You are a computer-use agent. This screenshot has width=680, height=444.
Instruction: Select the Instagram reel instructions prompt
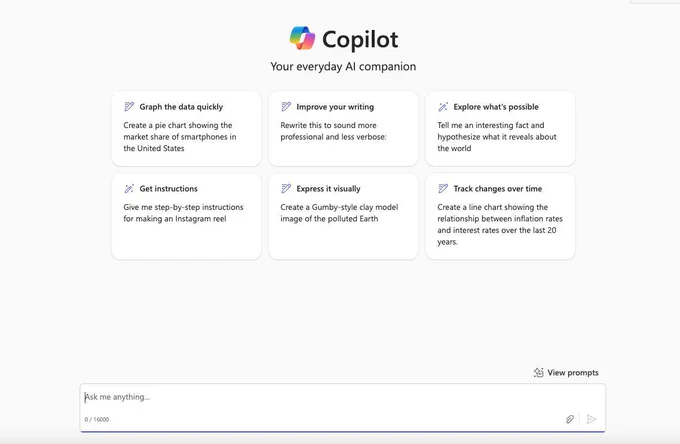pos(186,216)
